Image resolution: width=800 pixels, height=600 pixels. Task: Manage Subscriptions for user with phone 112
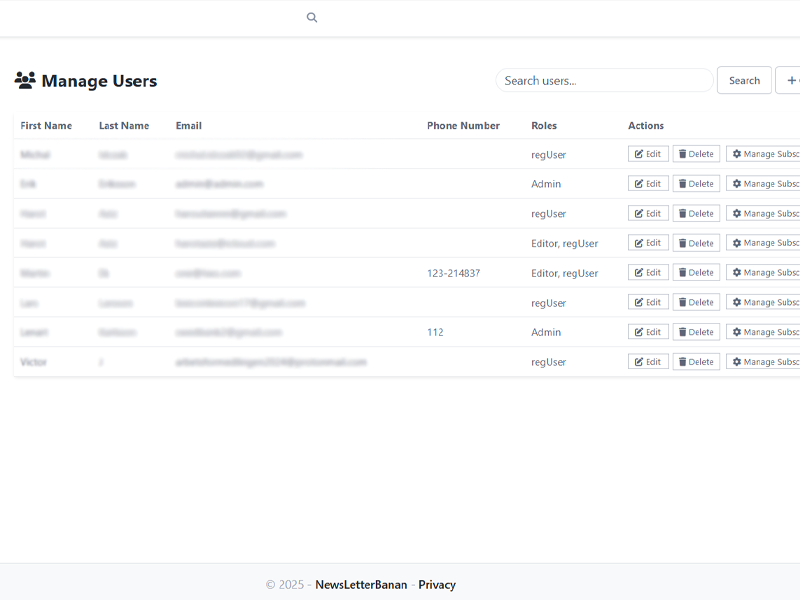pyautogui.click(x=764, y=332)
